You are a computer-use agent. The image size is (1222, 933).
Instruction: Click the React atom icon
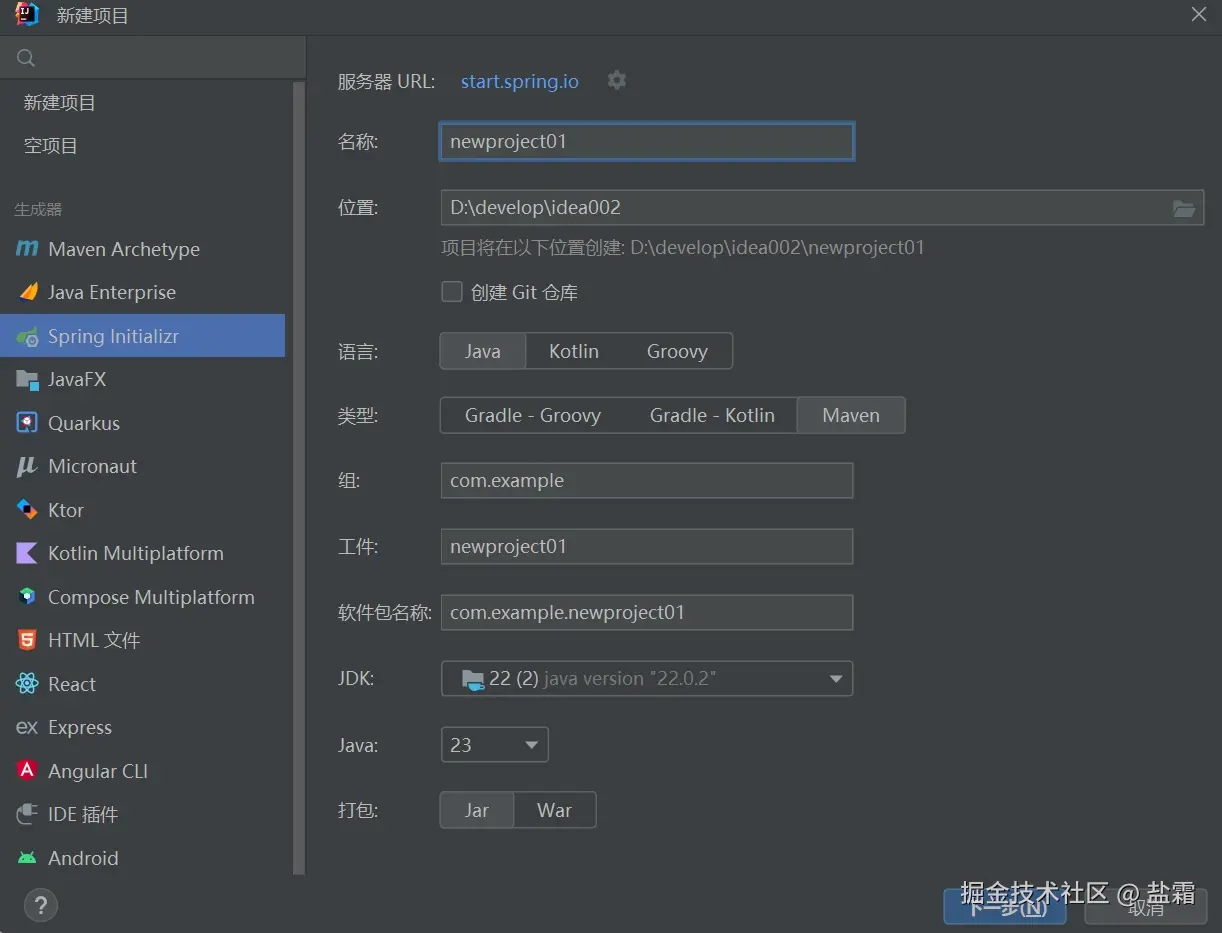click(27, 684)
